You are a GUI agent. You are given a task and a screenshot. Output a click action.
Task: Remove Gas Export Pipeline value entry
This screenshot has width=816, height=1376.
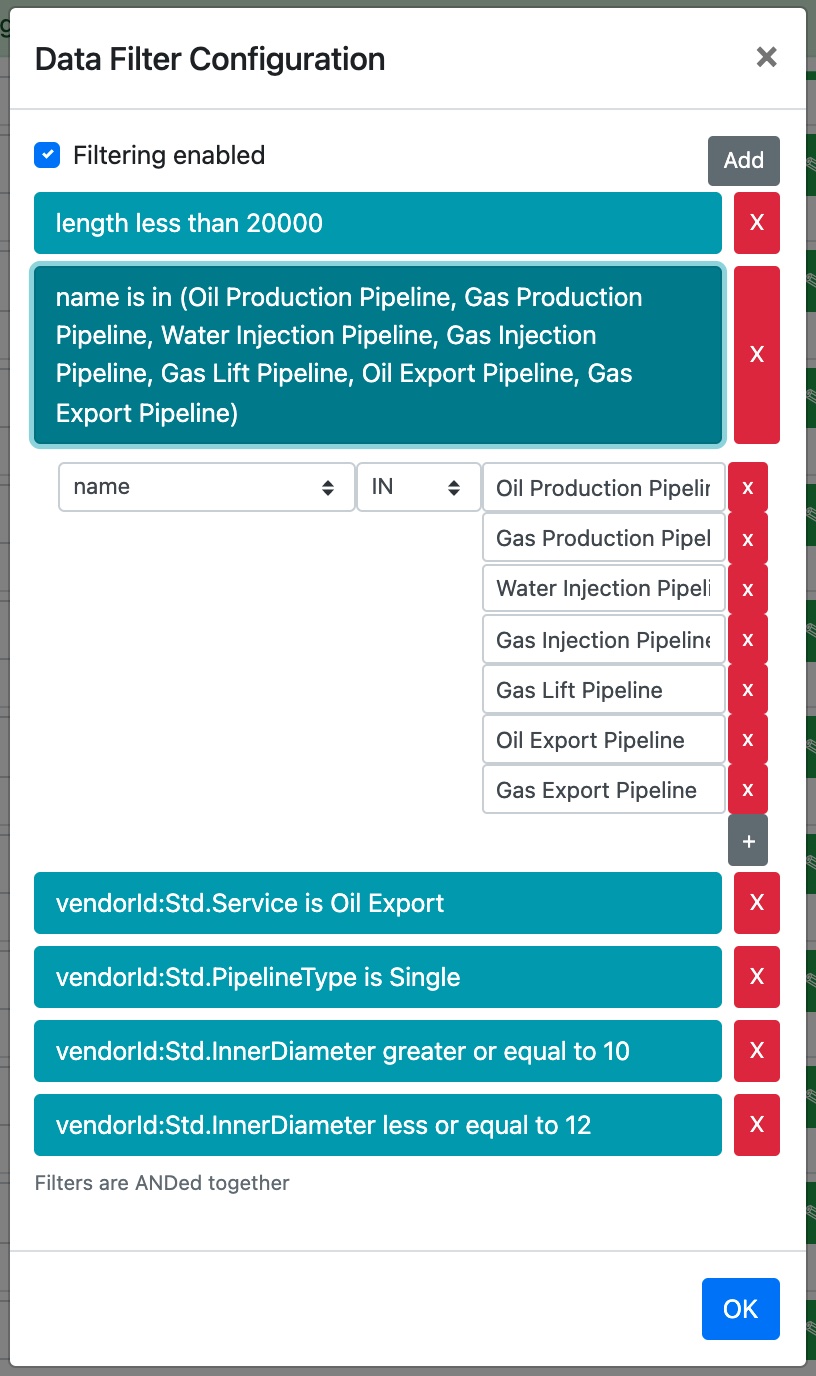(x=747, y=790)
